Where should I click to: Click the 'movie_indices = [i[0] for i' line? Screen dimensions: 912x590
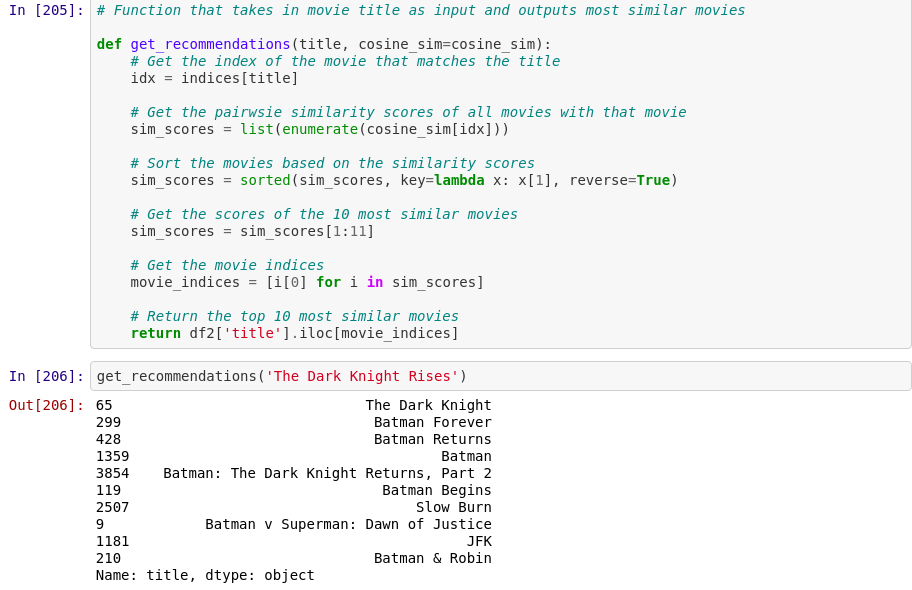[307, 283]
